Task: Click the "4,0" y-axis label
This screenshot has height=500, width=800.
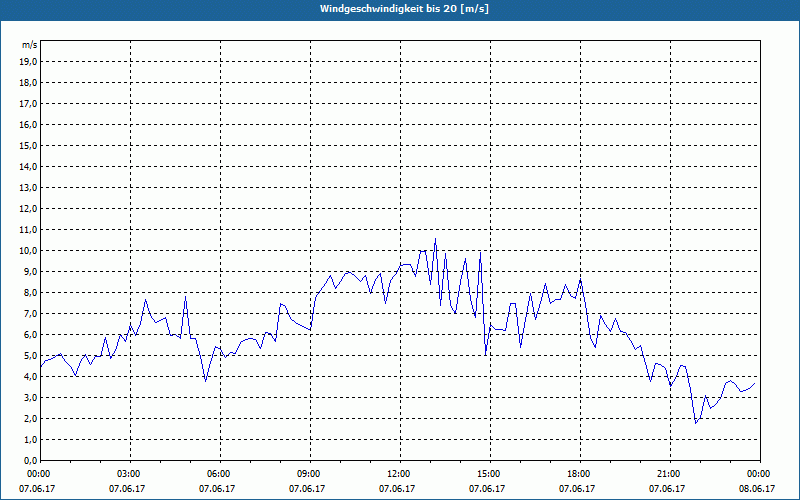Action: click(30, 377)
